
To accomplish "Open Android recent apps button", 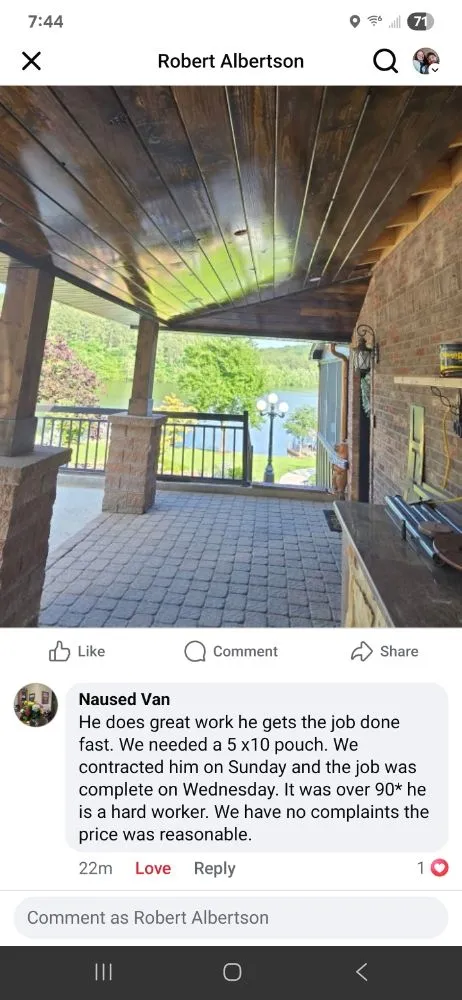I will pyautogui.click(x=103, y=972).
